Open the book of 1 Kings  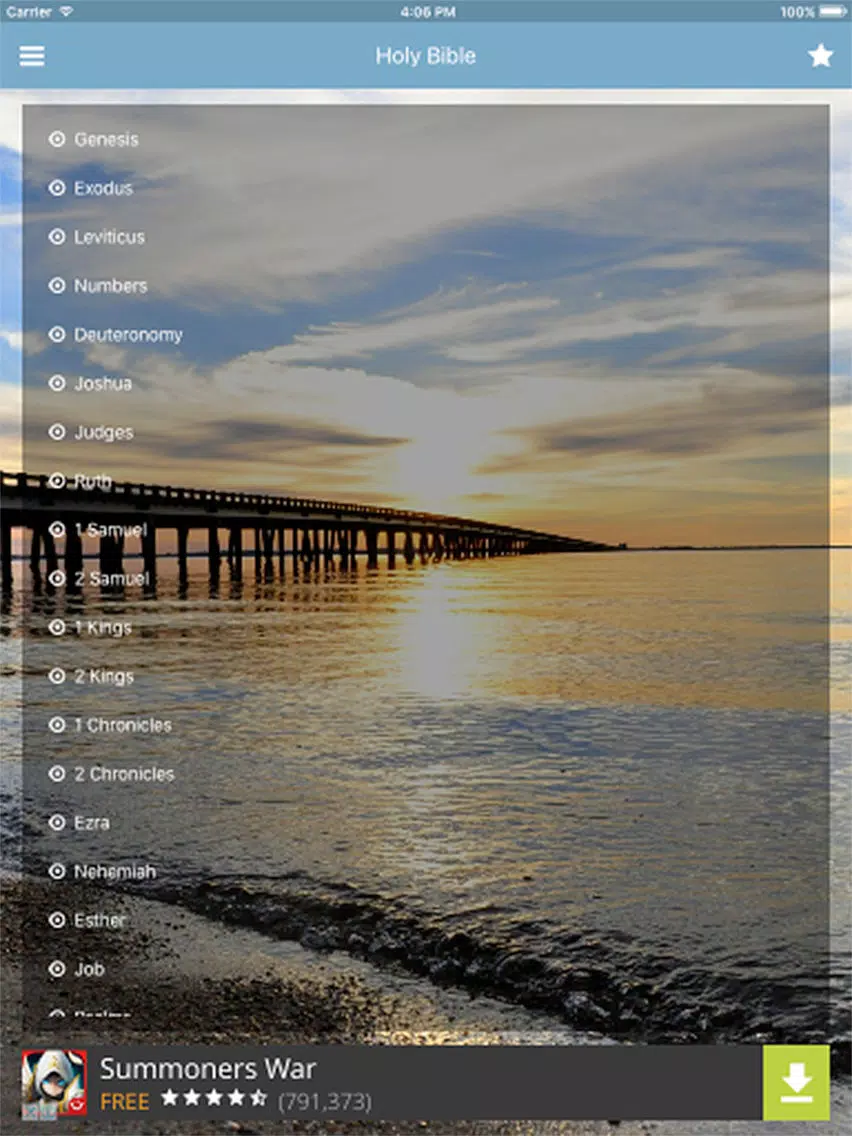pos(103,627)
